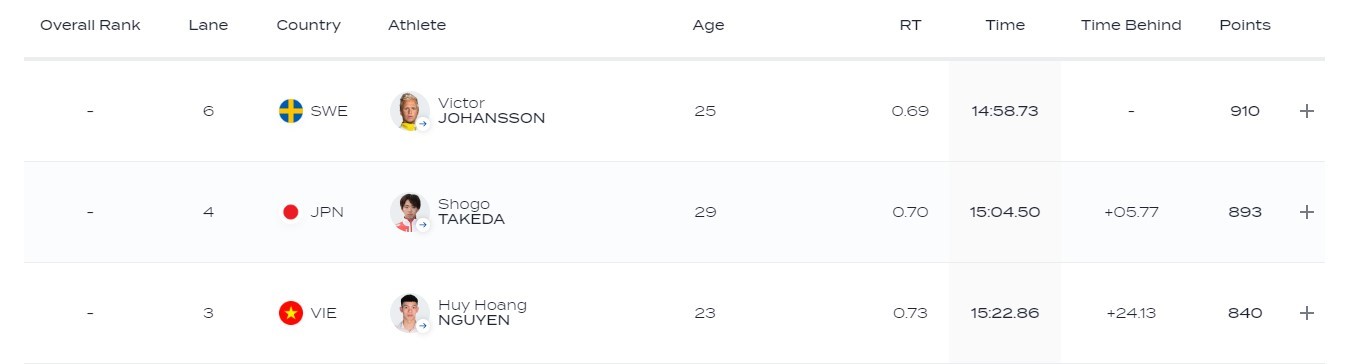The width and height of the screenshot is (1349, 364).
Task: Sort by the Points column header
Action: click(1245, 25)
